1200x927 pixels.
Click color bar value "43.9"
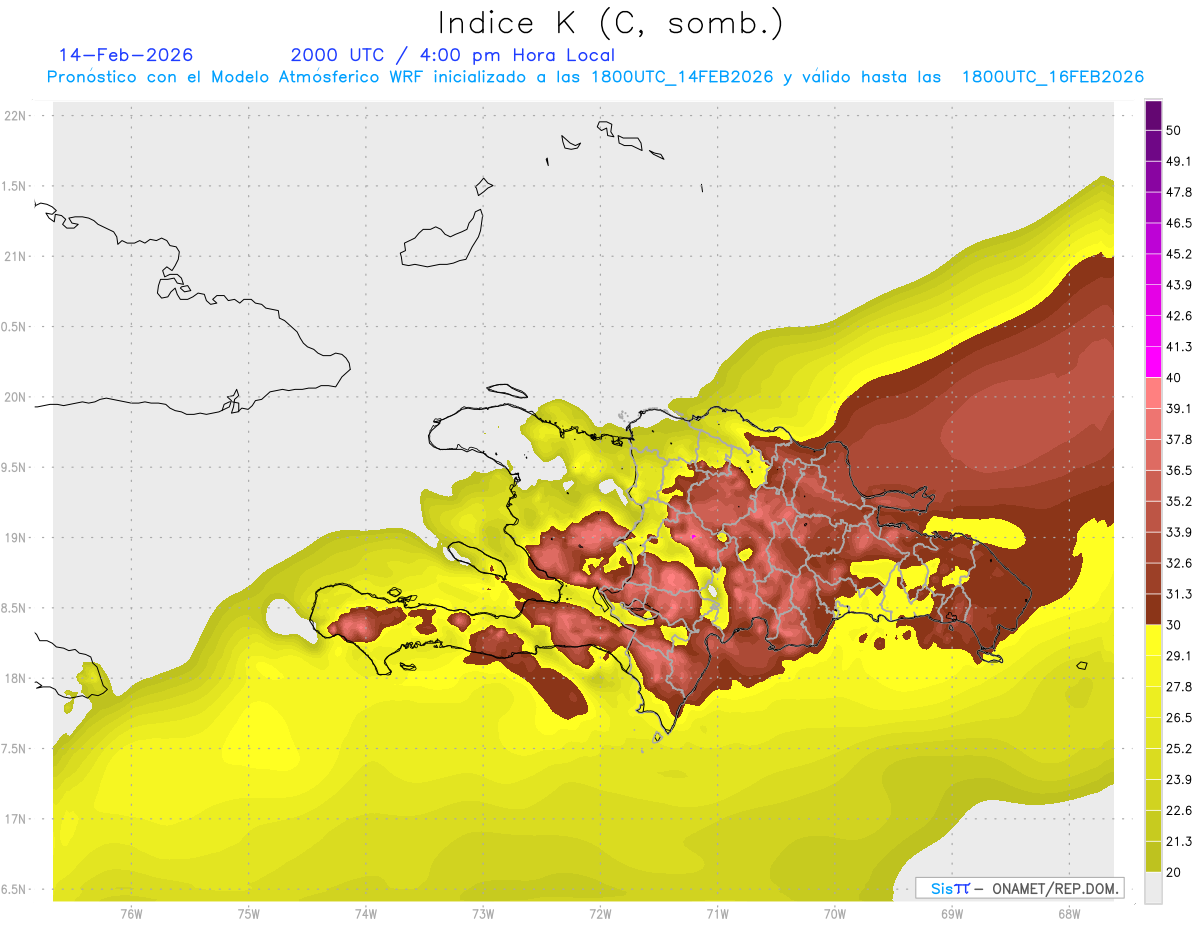[1178, 285]
